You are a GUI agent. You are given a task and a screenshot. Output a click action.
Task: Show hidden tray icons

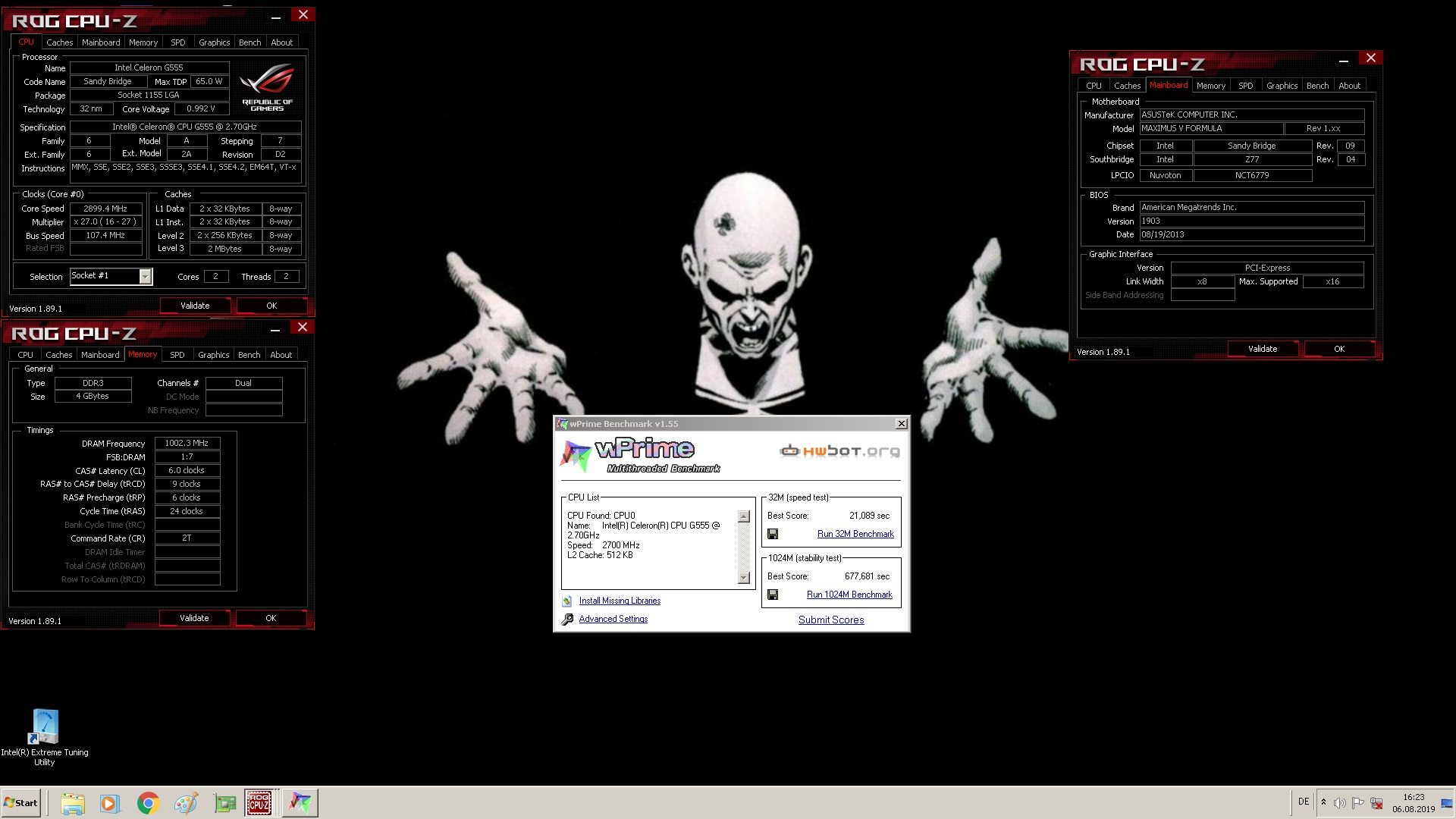[1323, 802]
